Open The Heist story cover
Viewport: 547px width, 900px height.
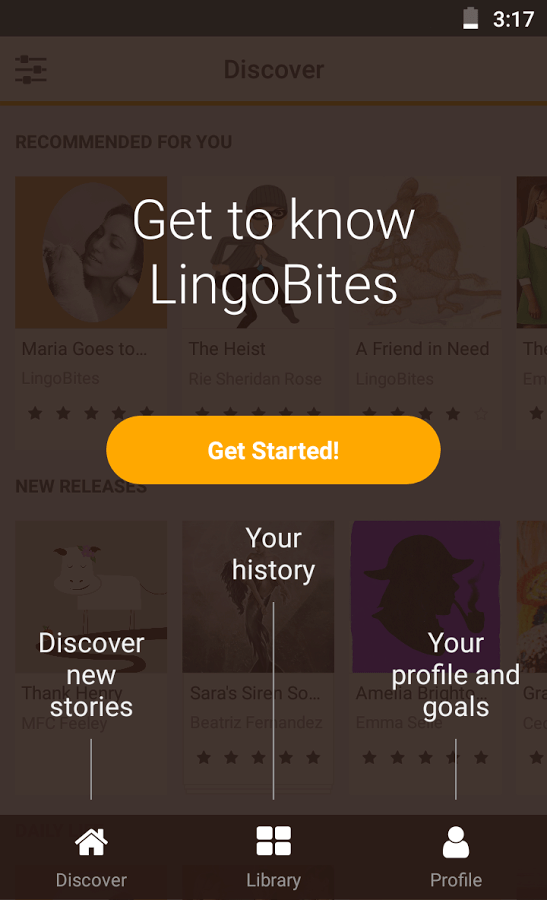point(258,253)
